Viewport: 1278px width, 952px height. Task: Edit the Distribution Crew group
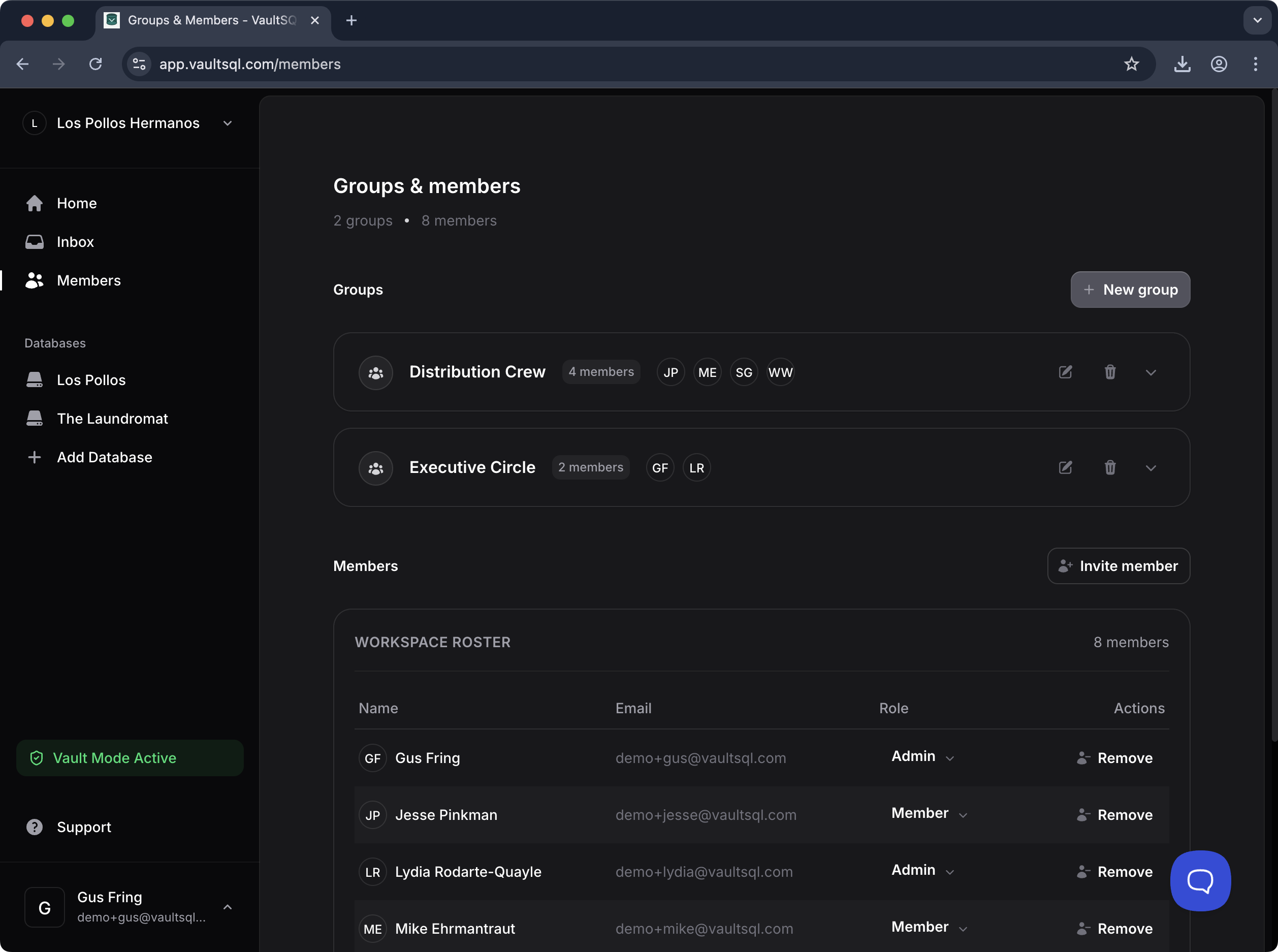[1065, 372]
